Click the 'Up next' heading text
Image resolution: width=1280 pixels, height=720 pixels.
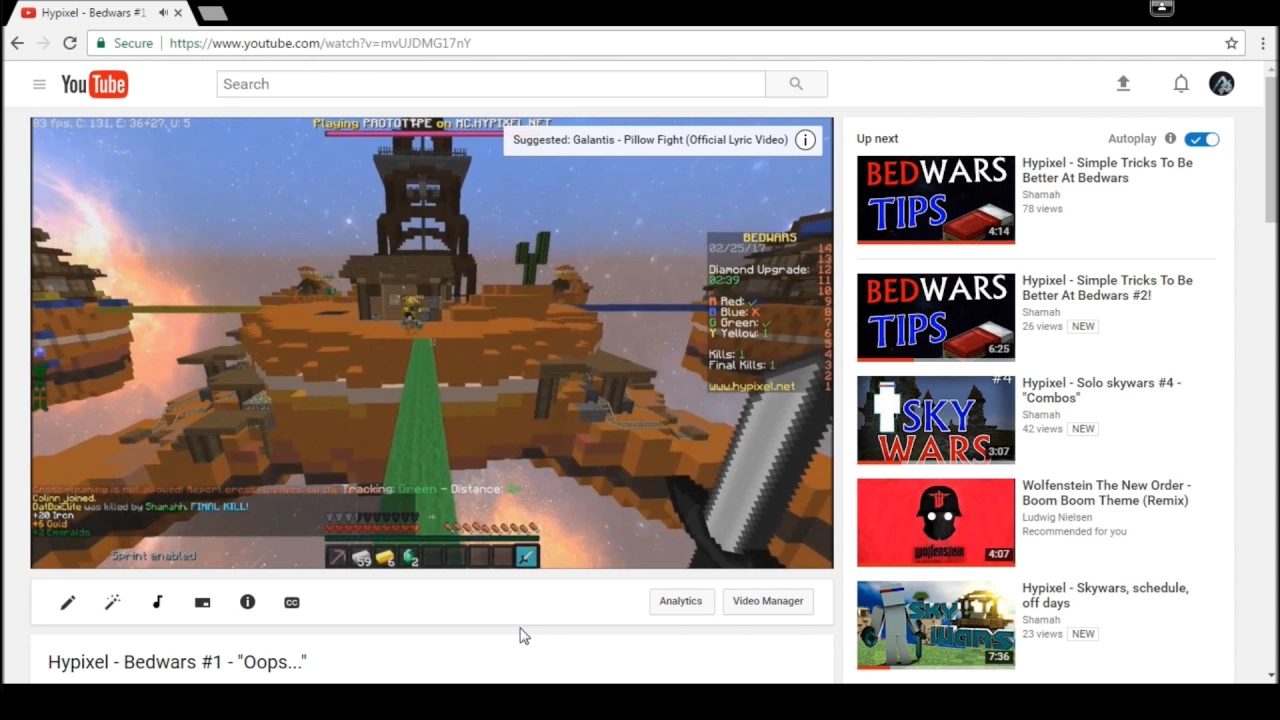[877, 139]
